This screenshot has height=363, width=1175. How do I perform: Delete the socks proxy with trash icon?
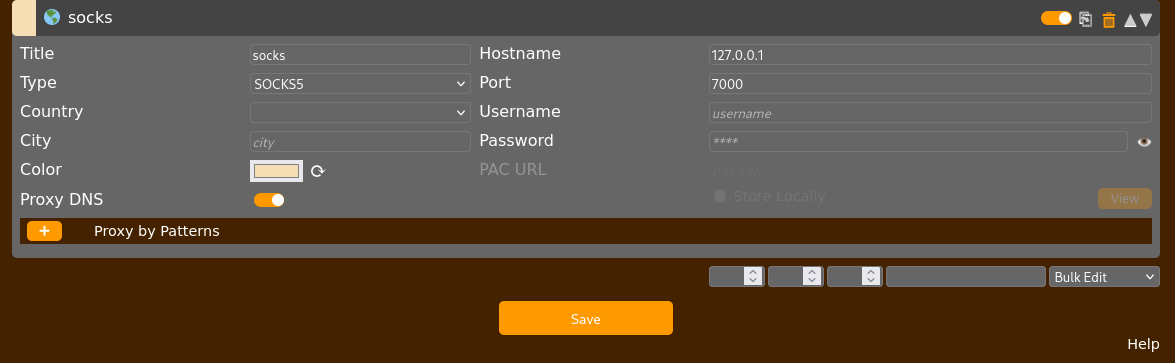1109,20
